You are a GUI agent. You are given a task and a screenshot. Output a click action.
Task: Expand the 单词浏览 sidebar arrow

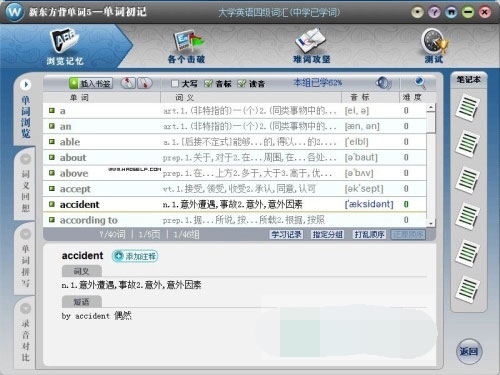tap(25, 85)
